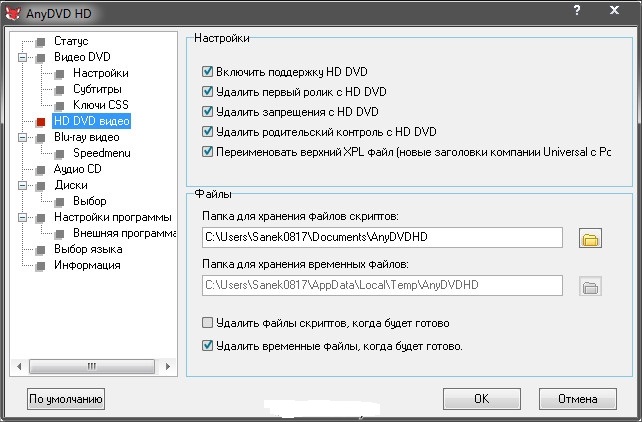642x422 pixels.
Task: Click the grey square icon beside Субтитры
Action: [x=60, y=90]
